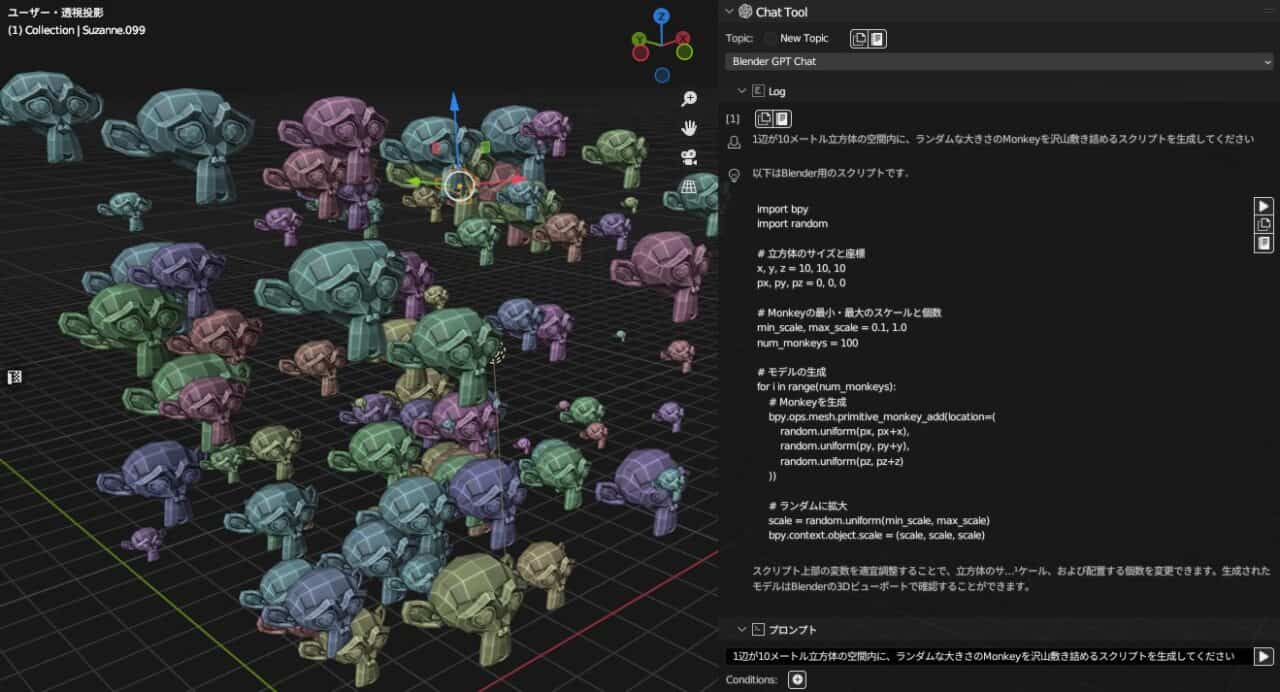Copy the generated code using code-side copy icon
Viewport: 1280px width, 692px height.
1264,224
